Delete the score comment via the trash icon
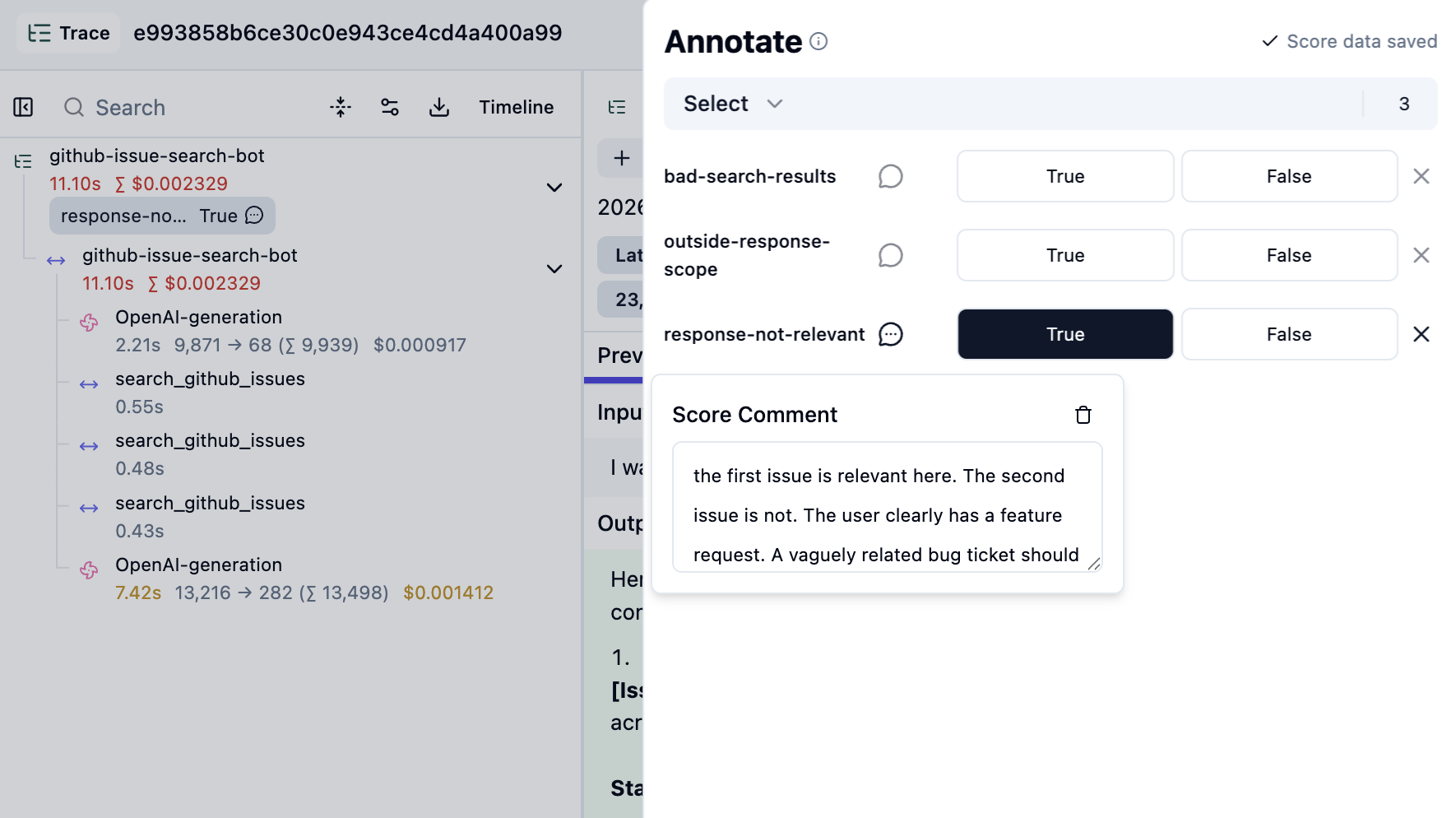Viewport: 1456px width, 818px height. (x=1083, y=415)
